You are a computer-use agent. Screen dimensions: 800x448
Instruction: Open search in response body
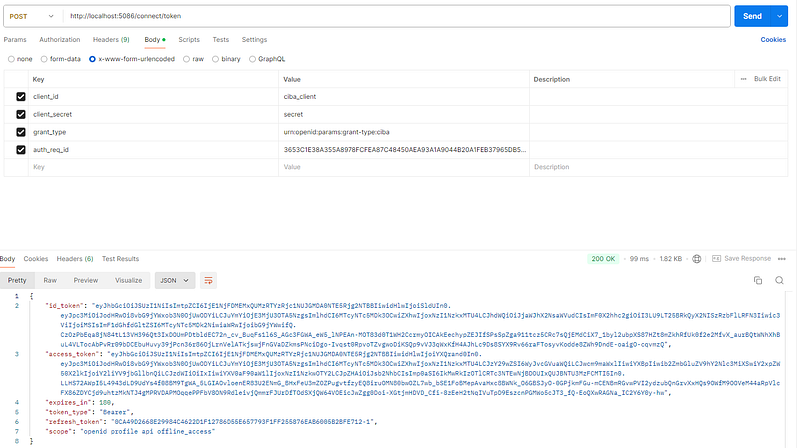[x=779, y=280]
